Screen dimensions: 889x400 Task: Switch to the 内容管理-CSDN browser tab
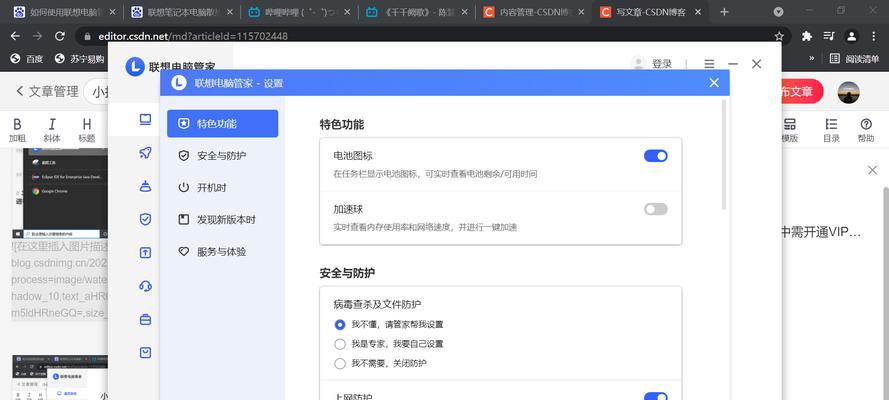[x=535, y=12]
